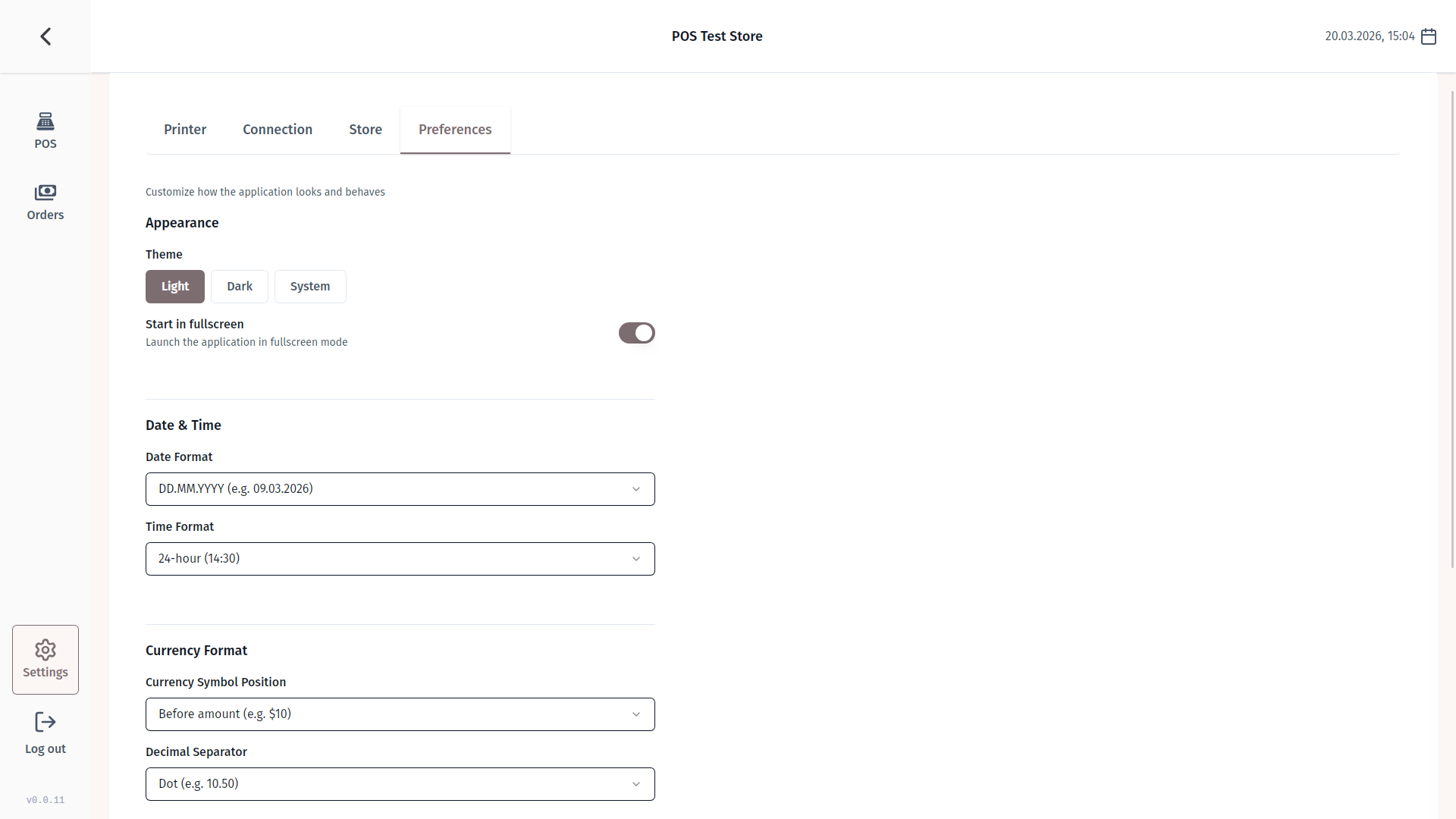Select the Preferences tab
Viewport: 1456px width, 819px height.
[455, 130]
